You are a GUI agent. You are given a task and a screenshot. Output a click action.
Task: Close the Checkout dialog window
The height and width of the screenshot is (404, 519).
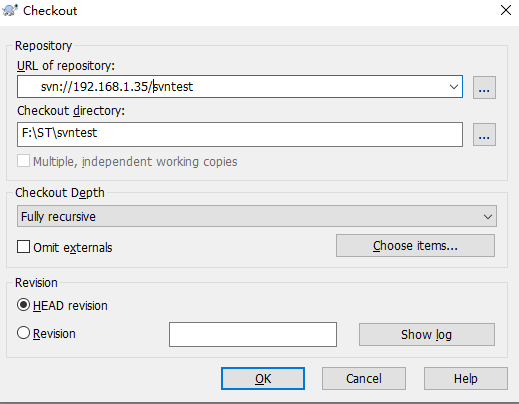pyautogui.click(x=506, y=10)
